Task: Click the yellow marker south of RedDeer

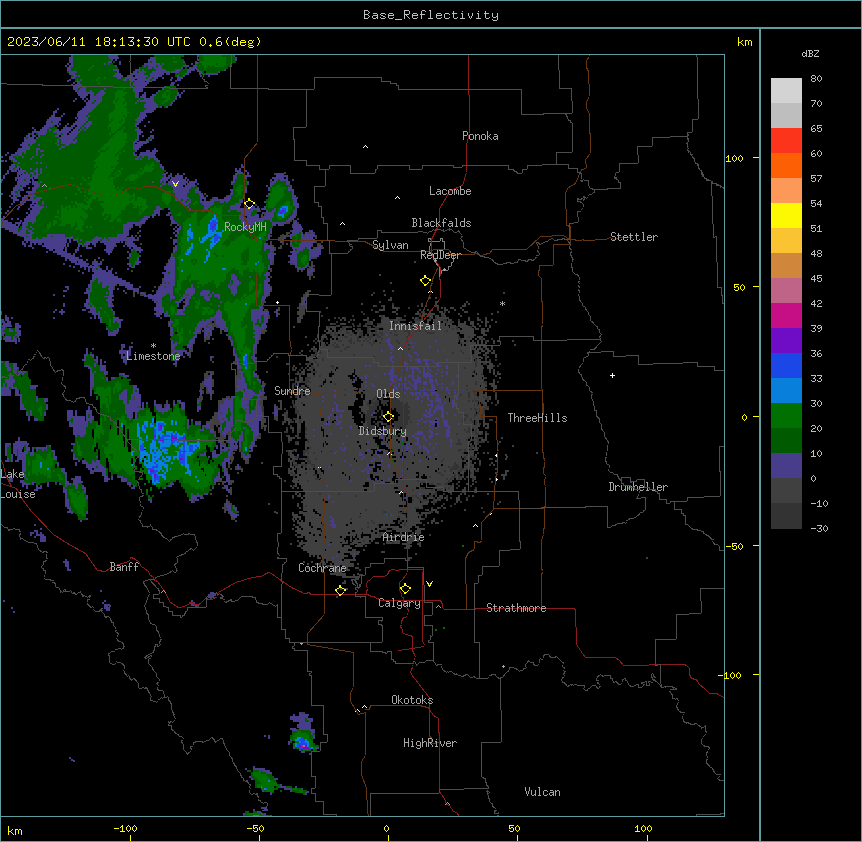Action: 426,281
